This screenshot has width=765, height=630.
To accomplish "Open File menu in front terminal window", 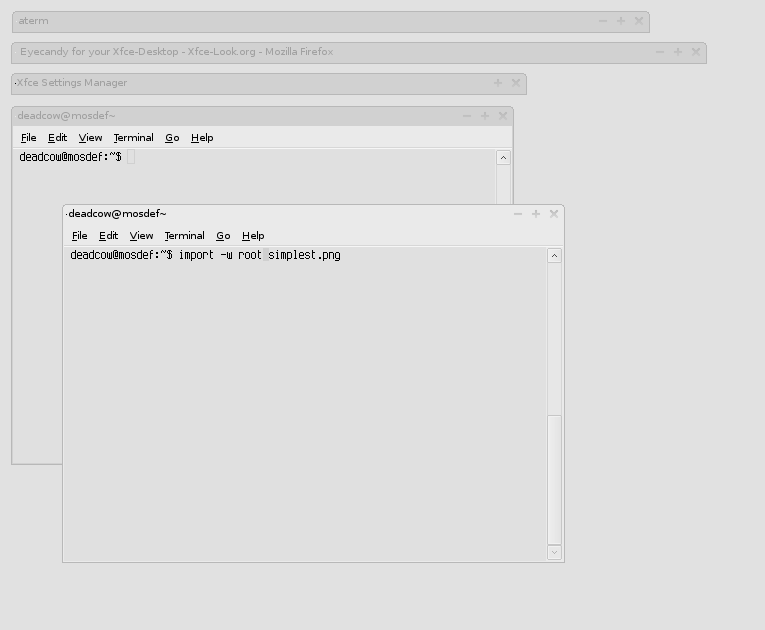I will [80, 236].
